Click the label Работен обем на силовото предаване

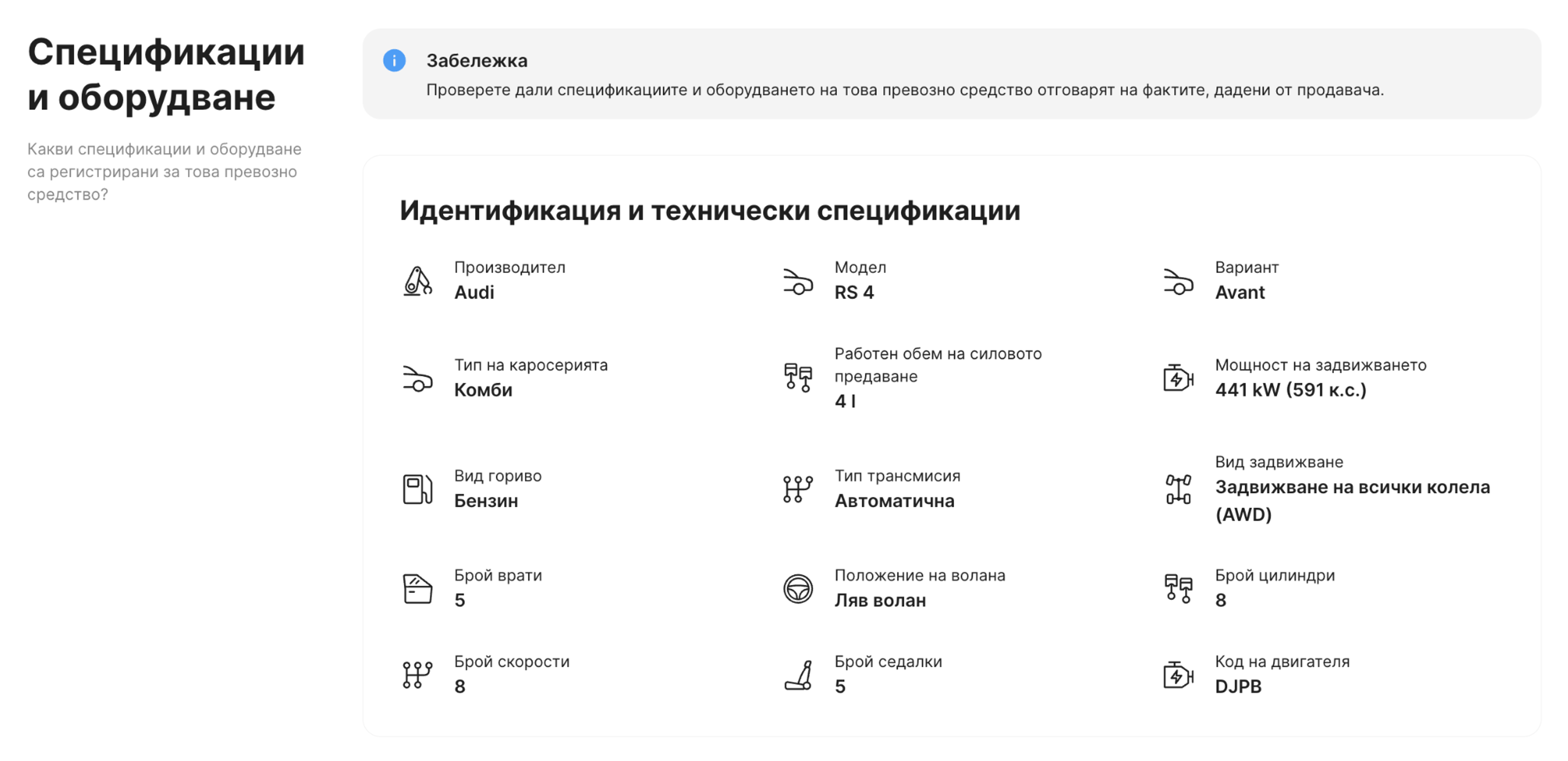[938, 365]
